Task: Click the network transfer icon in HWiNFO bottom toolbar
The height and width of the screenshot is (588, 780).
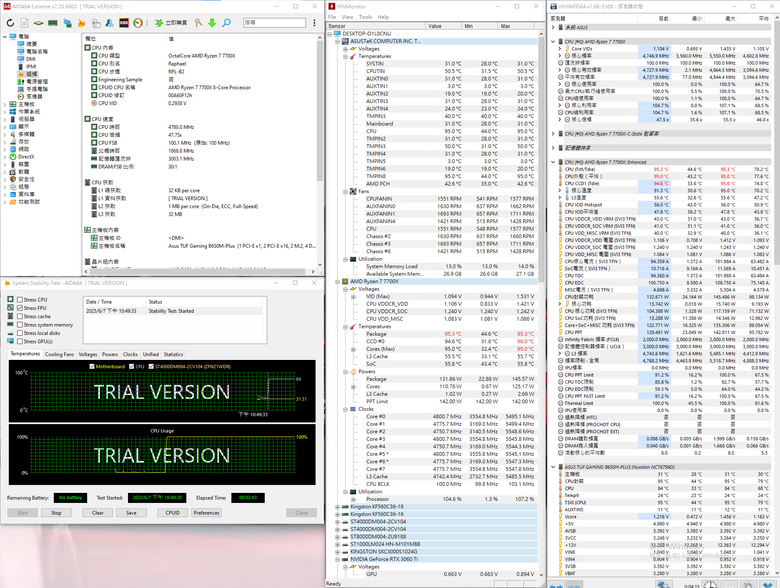Action: tap(664, 585)
